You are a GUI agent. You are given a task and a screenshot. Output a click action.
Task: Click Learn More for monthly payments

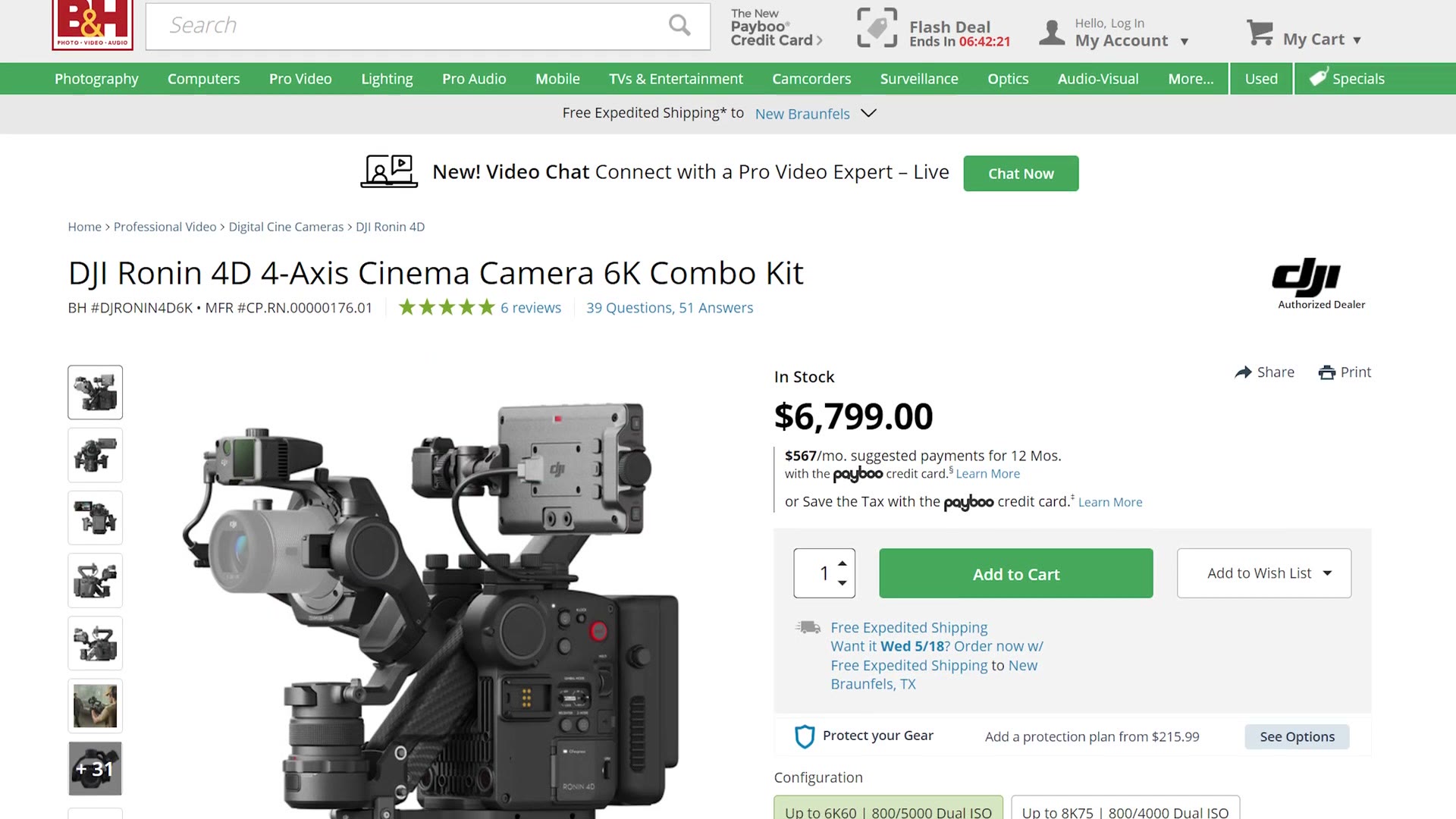[987, 474]
